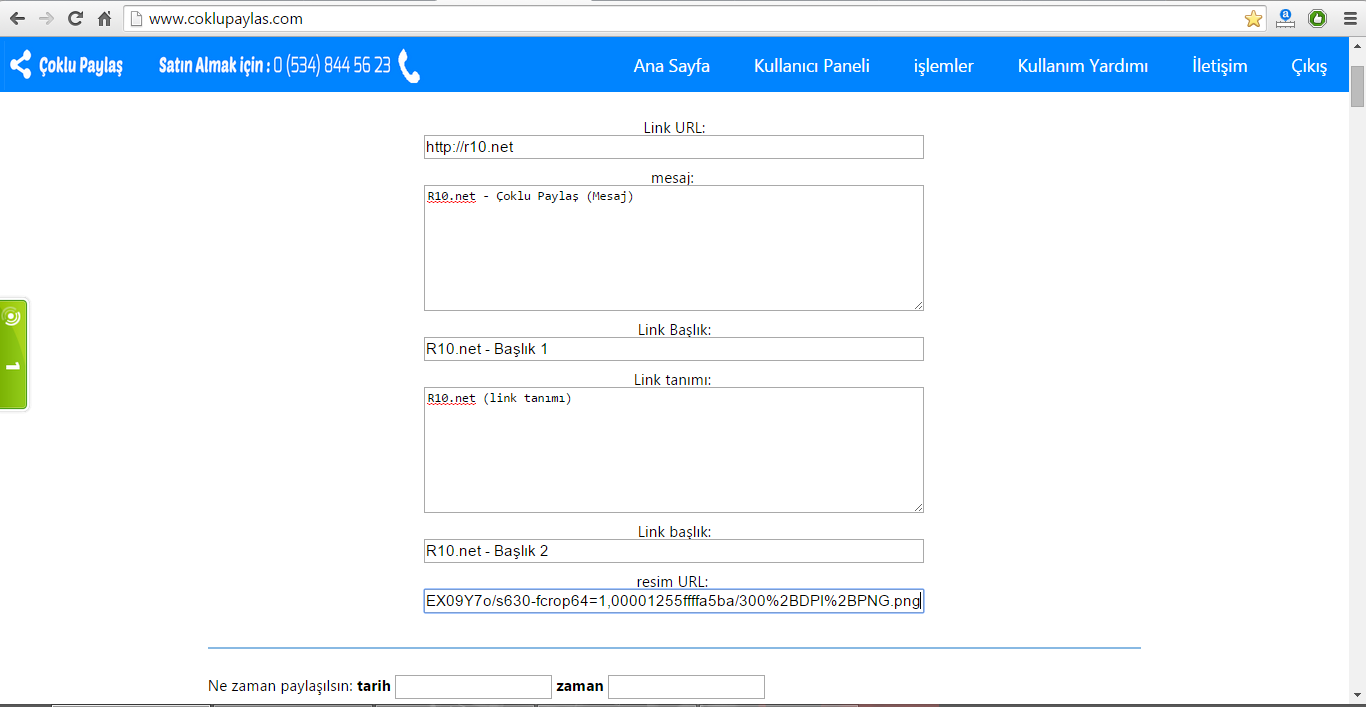The height and width of the screenshot is (707, 1366).
Task: Focus the zaman time input
Action: [686, 687]
